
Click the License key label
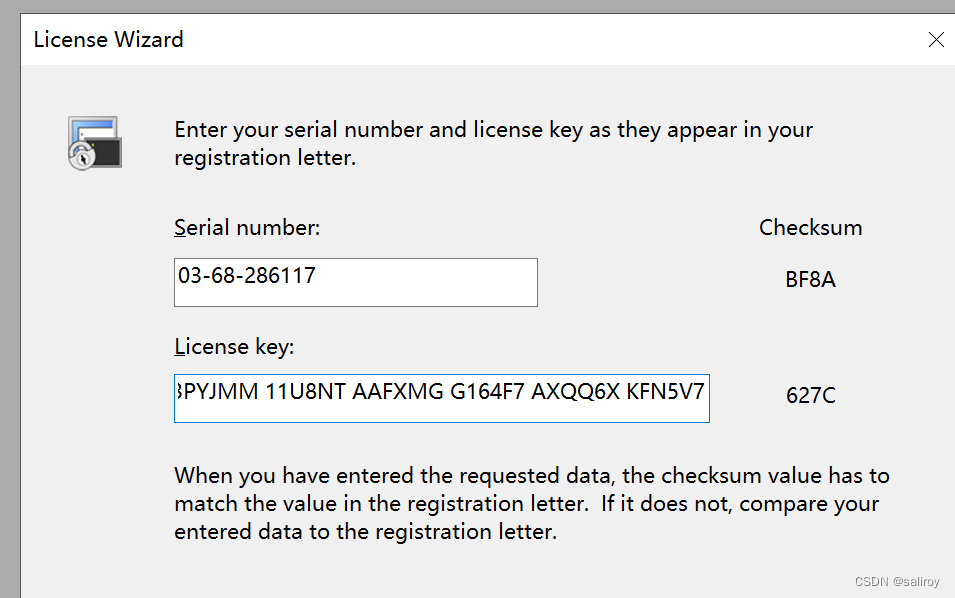coord(233,346)
